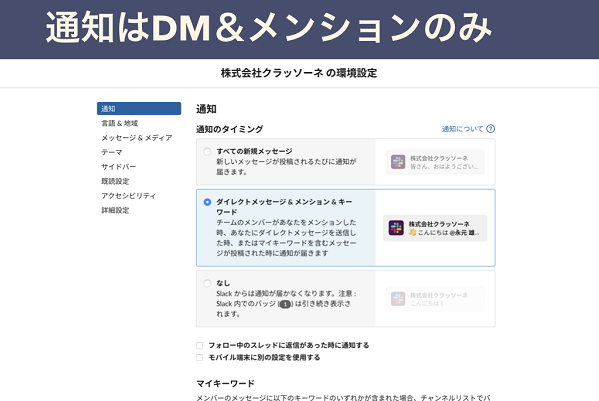Open the アクセシビリティ section

point(128,196)
